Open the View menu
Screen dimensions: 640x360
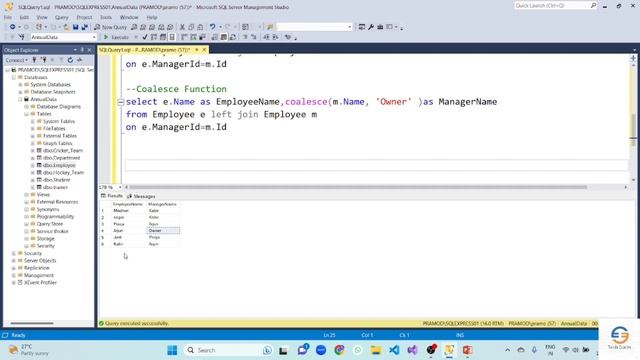[x=42, y=17]
